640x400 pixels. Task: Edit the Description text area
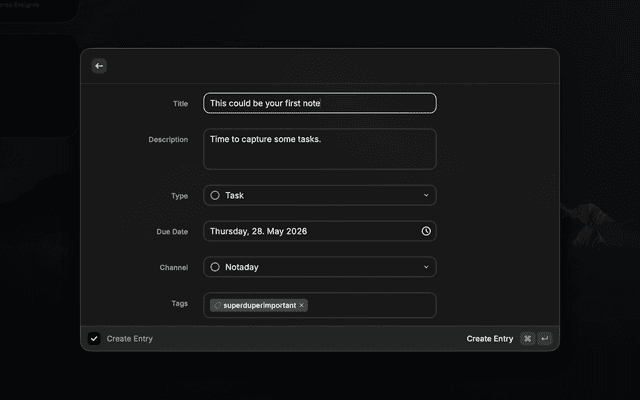point(320,149)
